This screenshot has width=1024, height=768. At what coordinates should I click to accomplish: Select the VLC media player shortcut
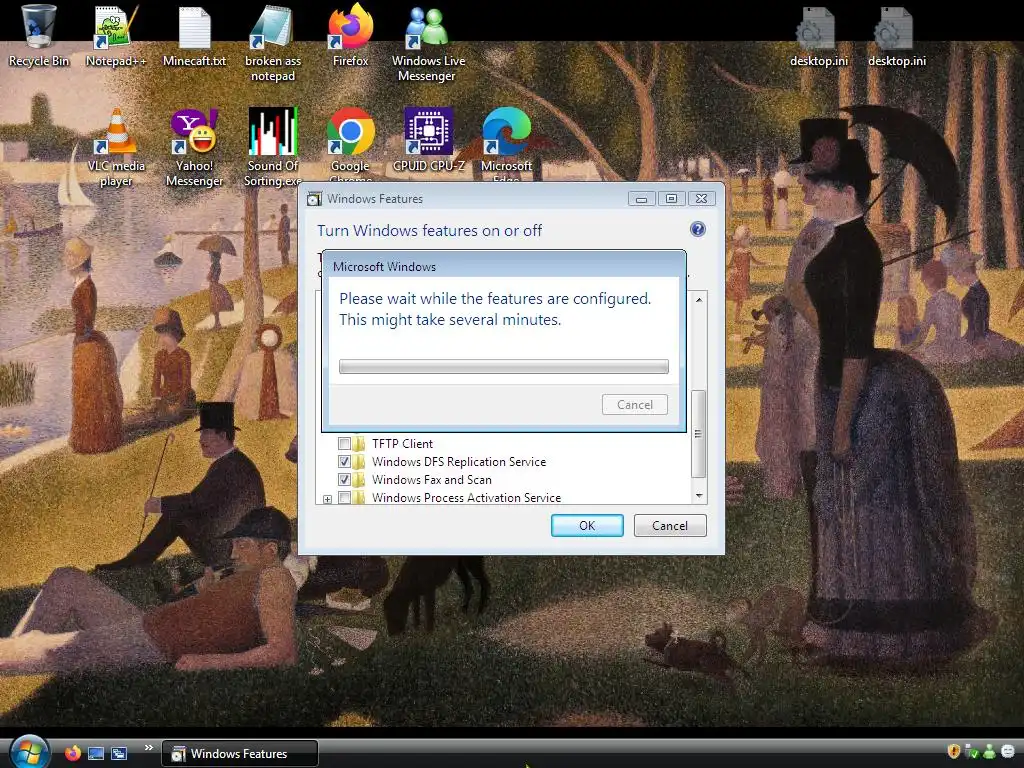click(116, 148)
